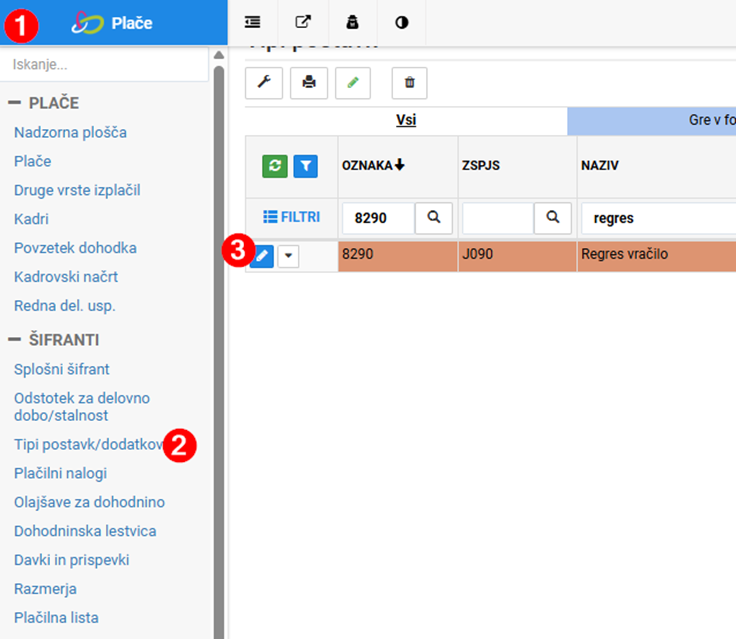Open row 8290 dropdown arrow
The width and height of the screenshot is (736, 639).
point(288,256)
